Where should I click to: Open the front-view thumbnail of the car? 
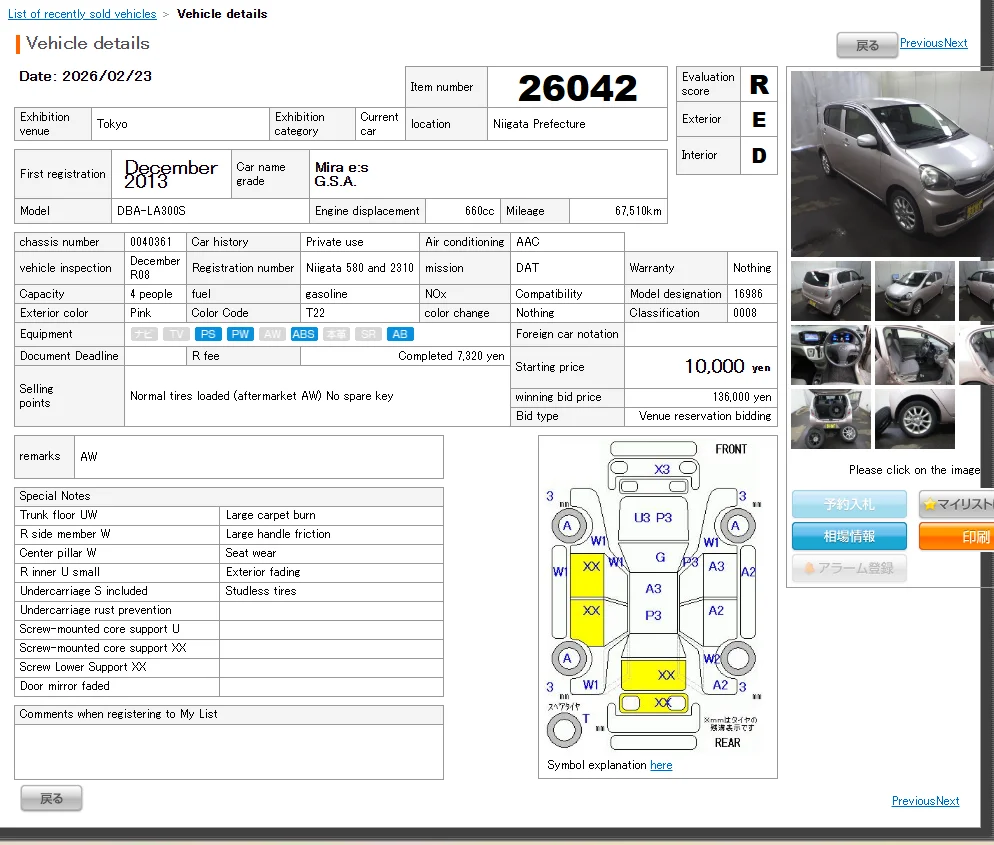tap(914, 291)
